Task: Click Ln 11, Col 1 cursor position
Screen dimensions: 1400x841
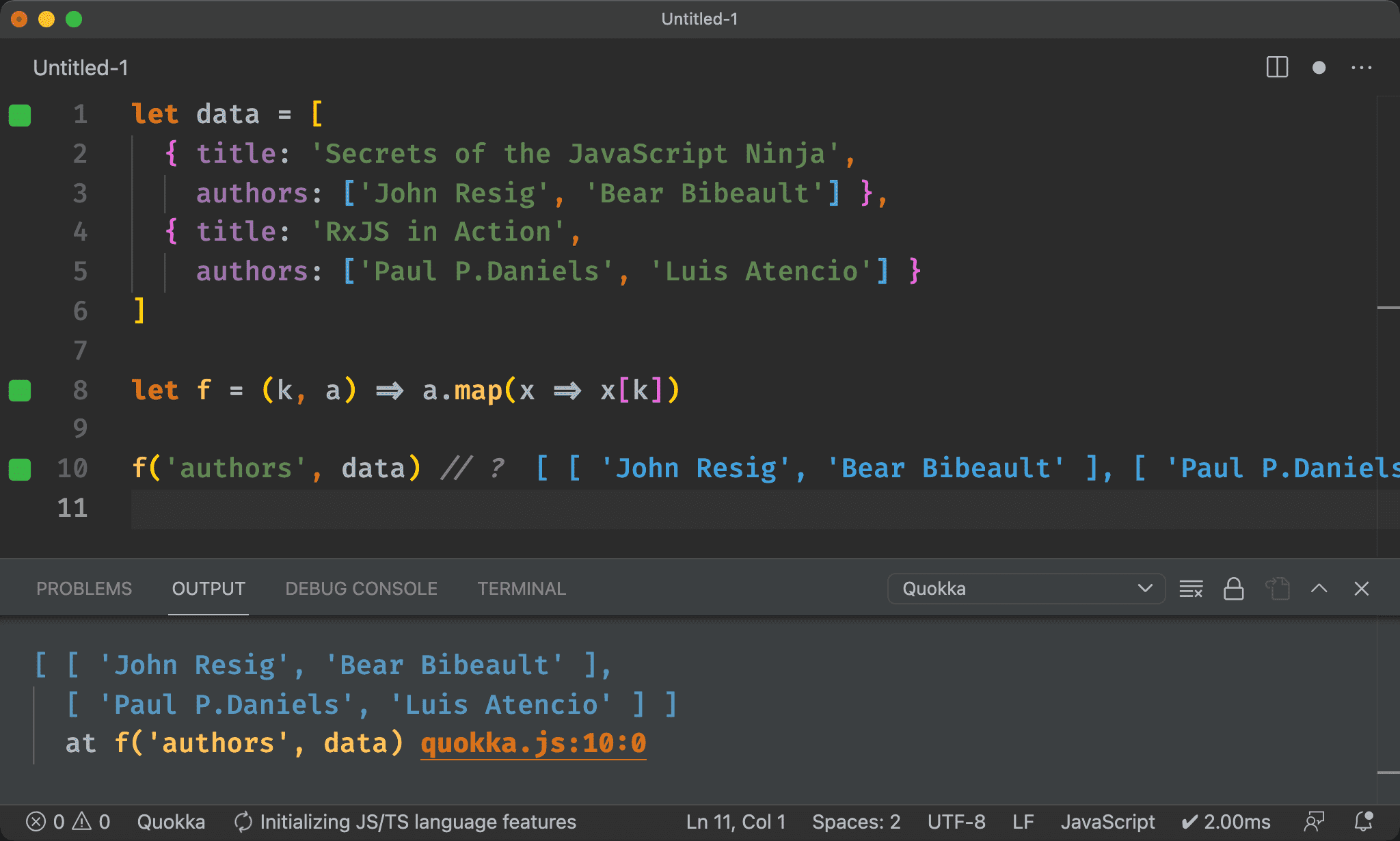Action: [x=736, y=822]
